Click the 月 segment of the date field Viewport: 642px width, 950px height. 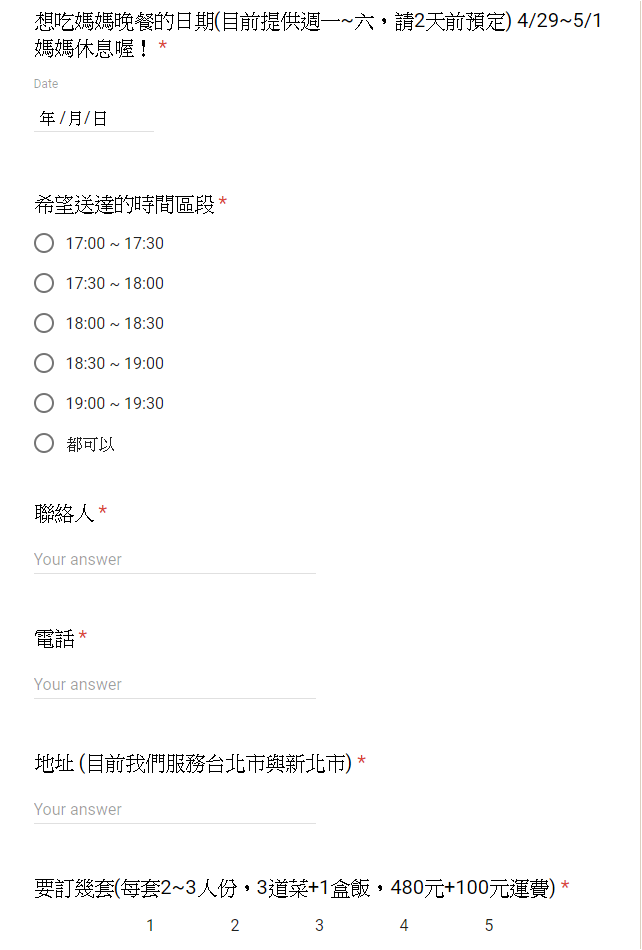[75, 118]
